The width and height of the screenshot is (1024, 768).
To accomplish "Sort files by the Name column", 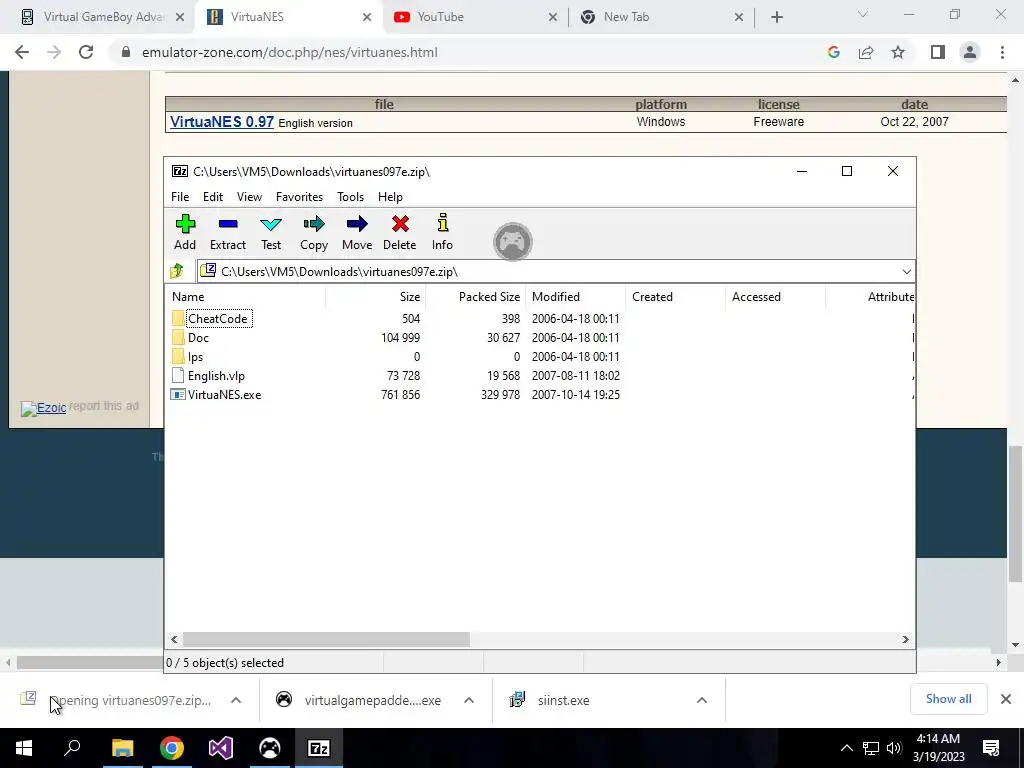I will 246,296.
